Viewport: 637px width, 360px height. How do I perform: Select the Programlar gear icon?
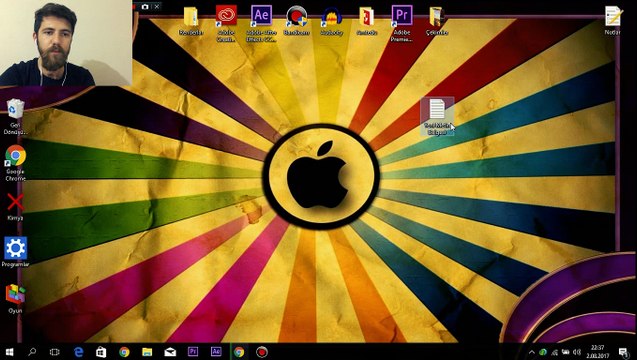tap(15, 252)
